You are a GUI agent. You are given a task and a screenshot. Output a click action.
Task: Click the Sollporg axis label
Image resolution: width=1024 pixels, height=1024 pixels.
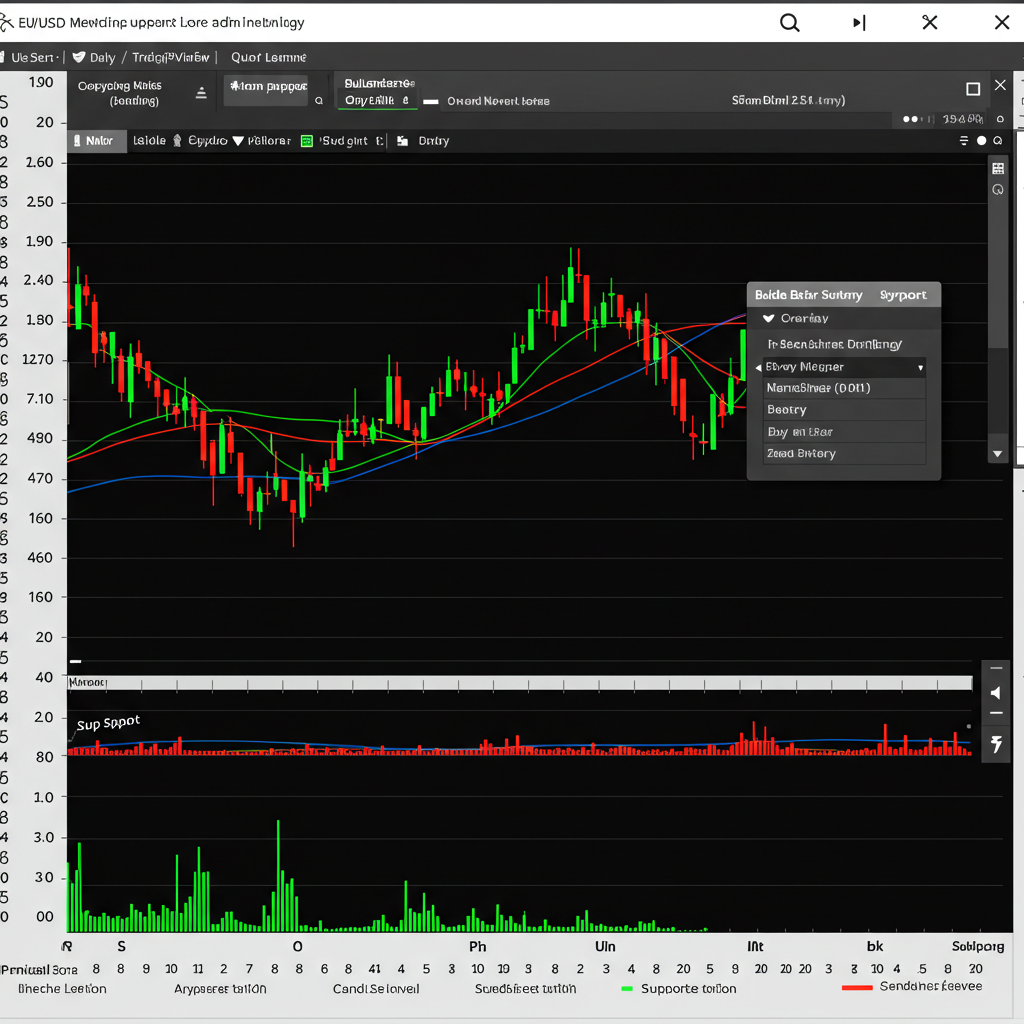pos(978,946)
